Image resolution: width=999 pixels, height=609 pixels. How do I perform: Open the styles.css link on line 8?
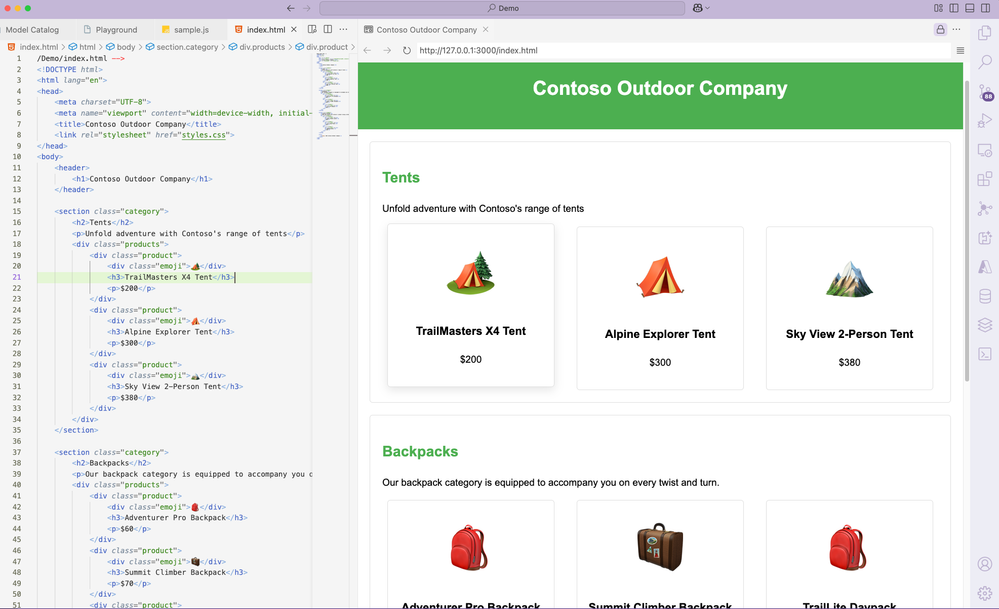204,135
